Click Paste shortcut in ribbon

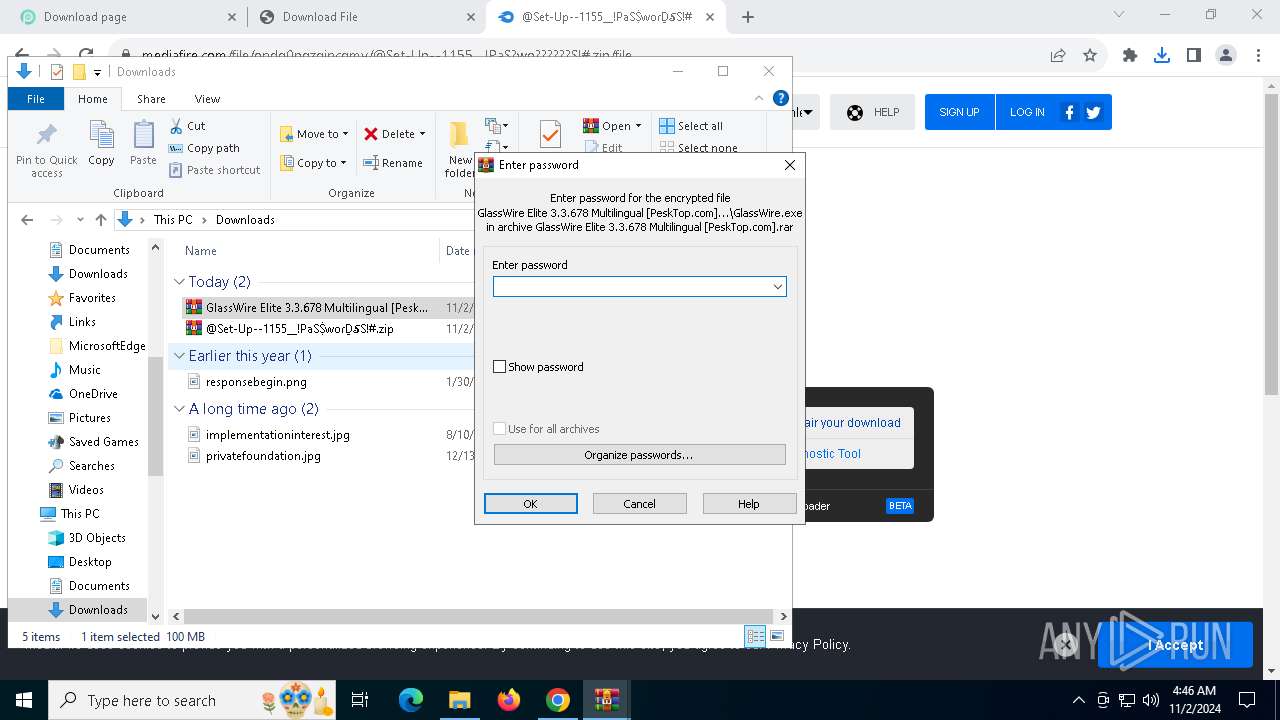214,170
